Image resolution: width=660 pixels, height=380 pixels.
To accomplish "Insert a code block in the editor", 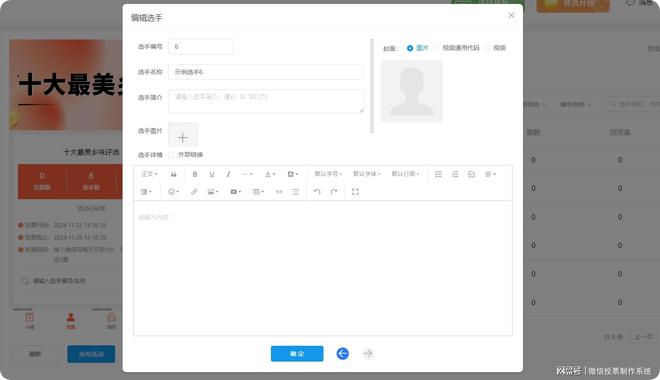I will pyautogui.click(x=279, y=192).
